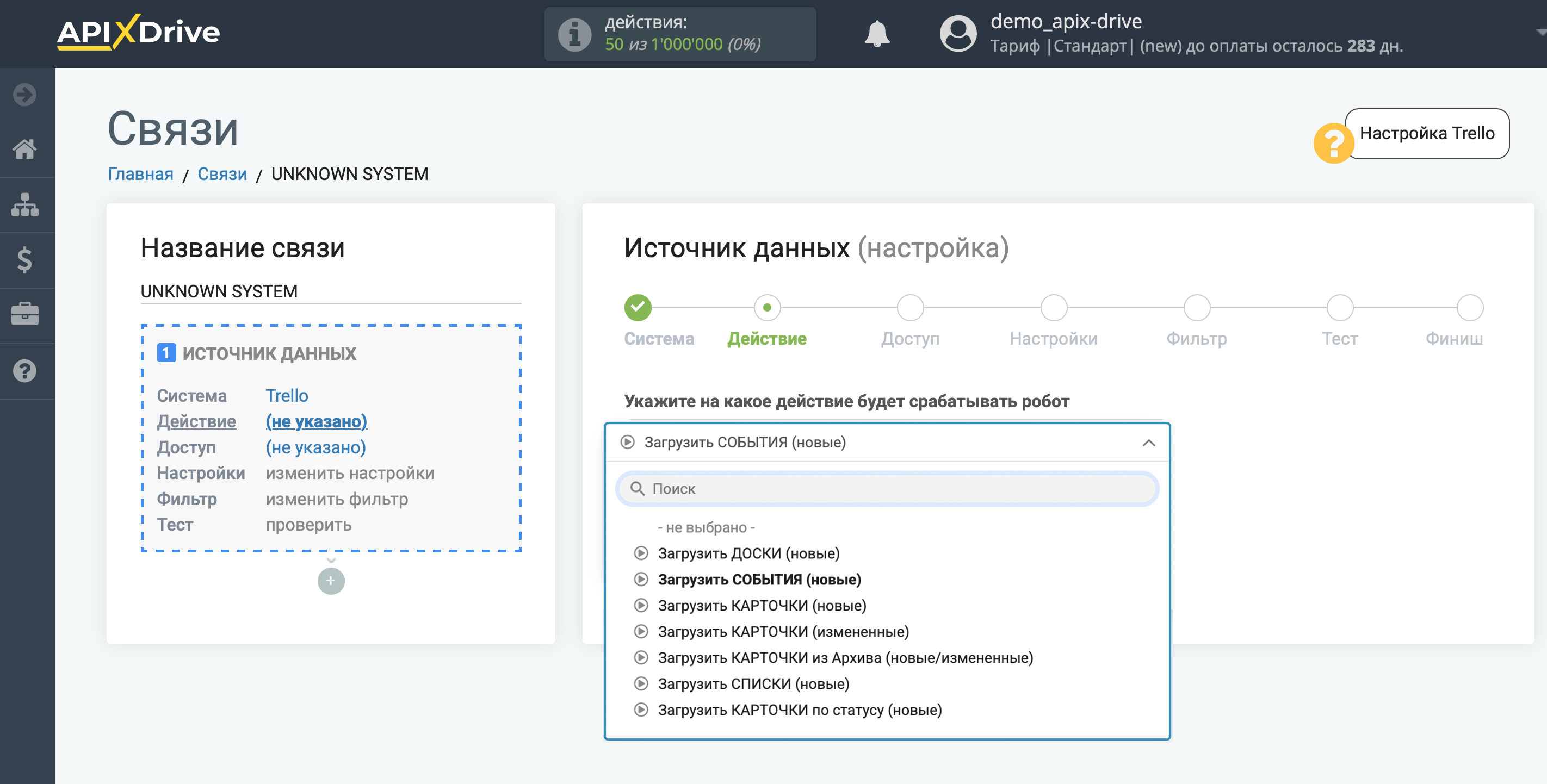Click изменить фильтр text
The height and width of the screenshot is (784, 1547).
337,499
